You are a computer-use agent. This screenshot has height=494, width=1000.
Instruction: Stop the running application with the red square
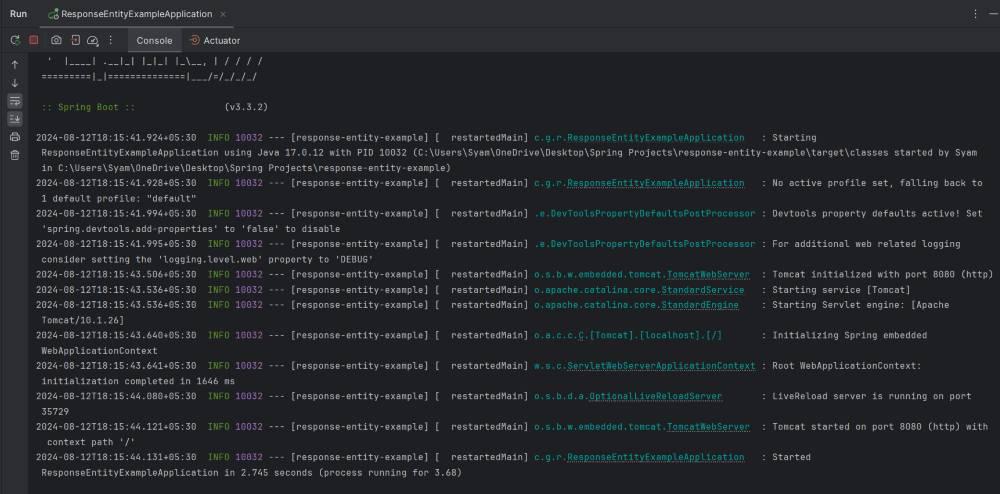click(34, 40)
